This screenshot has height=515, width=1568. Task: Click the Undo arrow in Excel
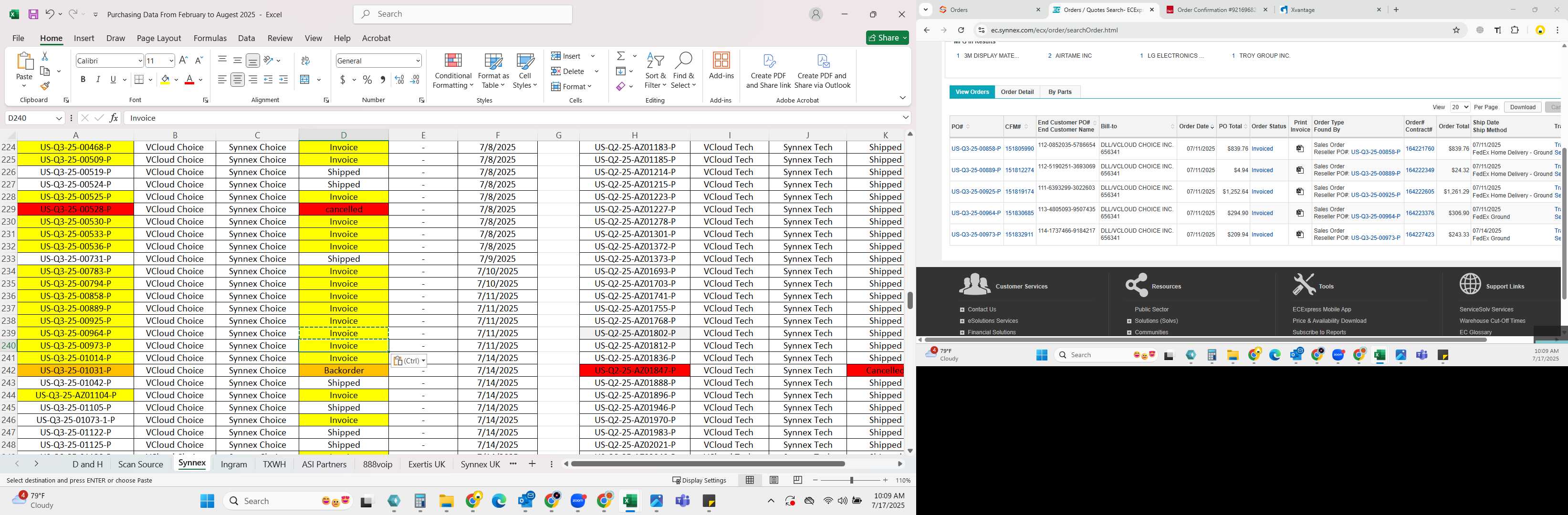[x=50, y=14]
